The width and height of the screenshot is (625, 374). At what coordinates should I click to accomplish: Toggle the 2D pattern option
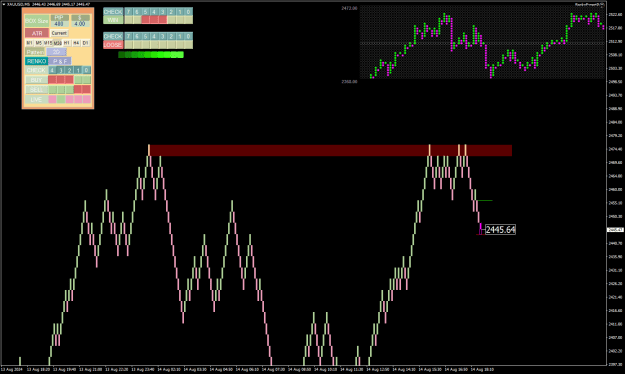56,52
